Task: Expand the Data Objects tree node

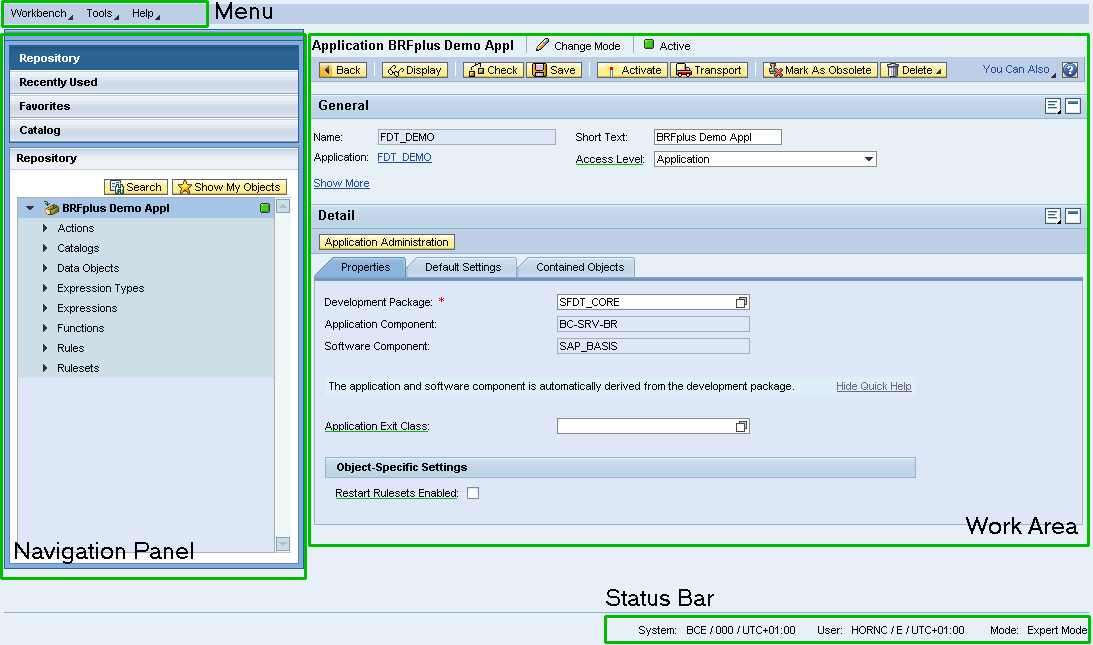Action: tap(45, 268)
